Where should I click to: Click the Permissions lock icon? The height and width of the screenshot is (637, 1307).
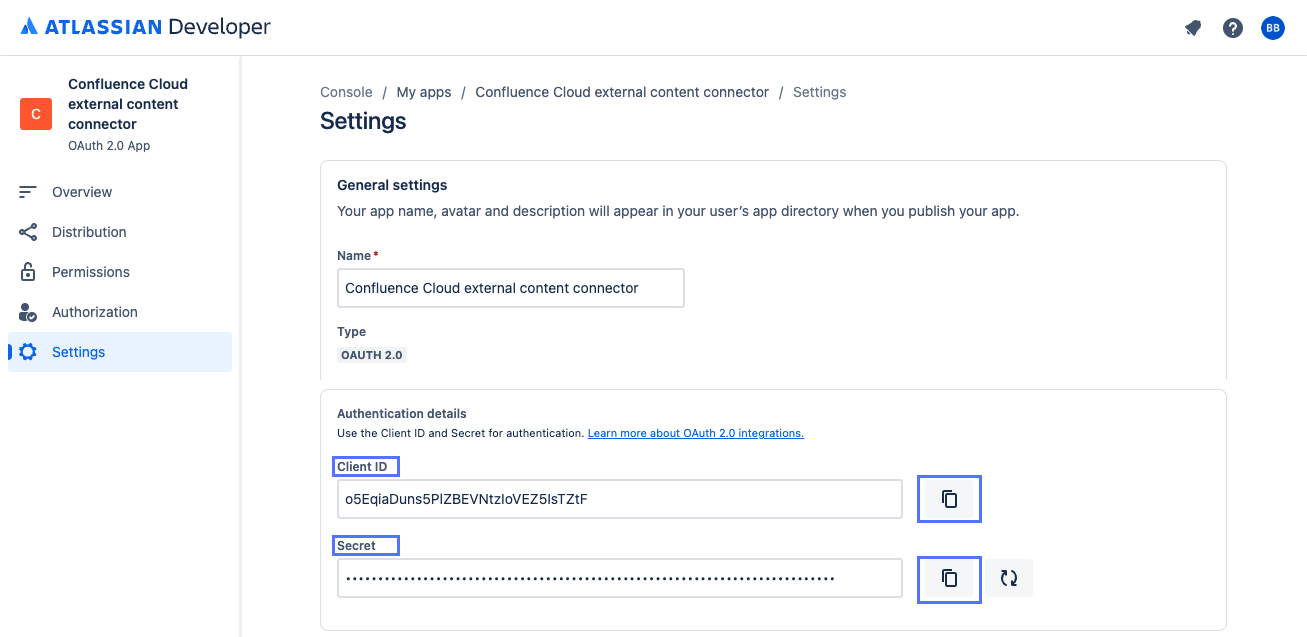pos(28,272)
